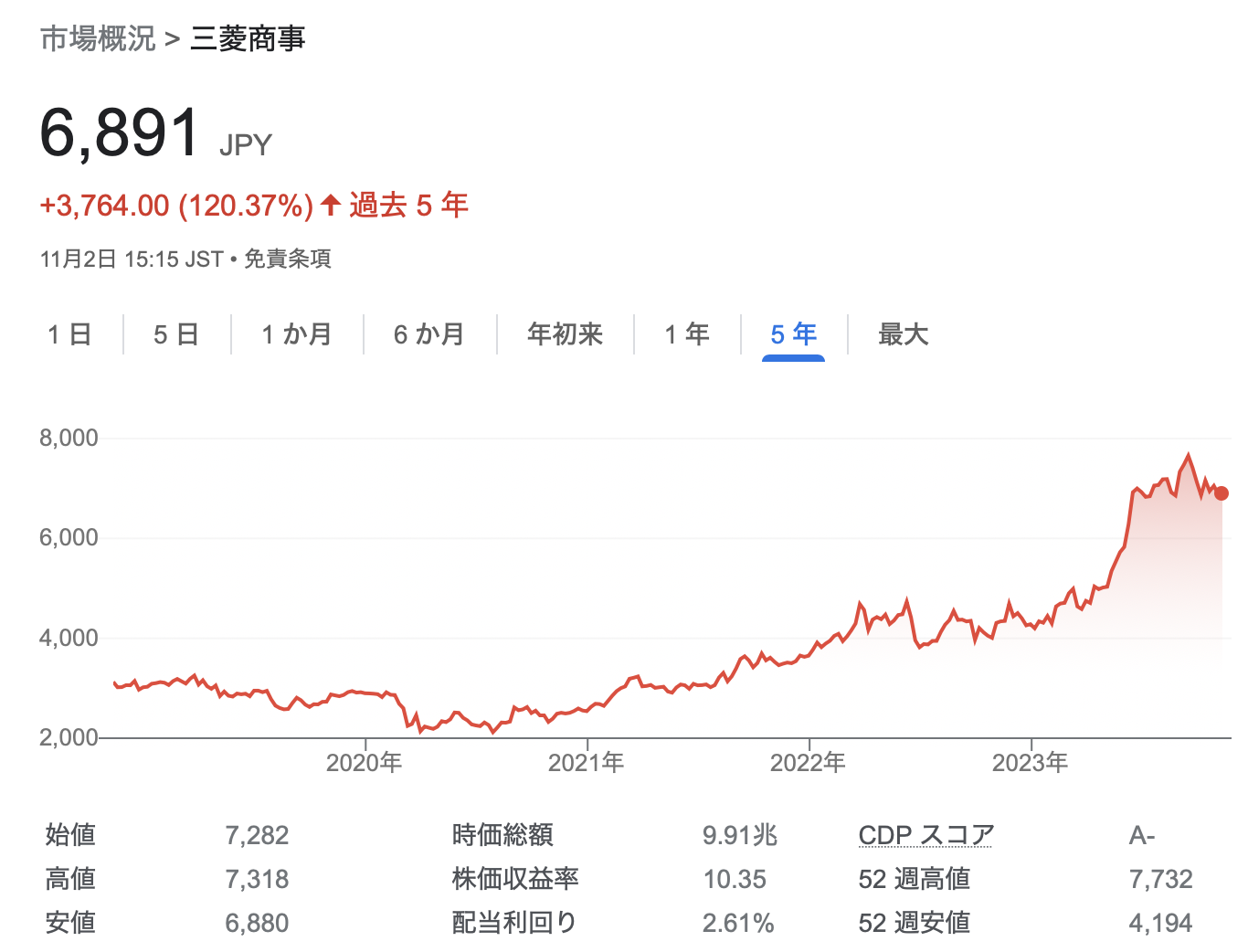Click the 2023年 axis label
The width and height of the screenshot is (1248, 952).
1031,763
